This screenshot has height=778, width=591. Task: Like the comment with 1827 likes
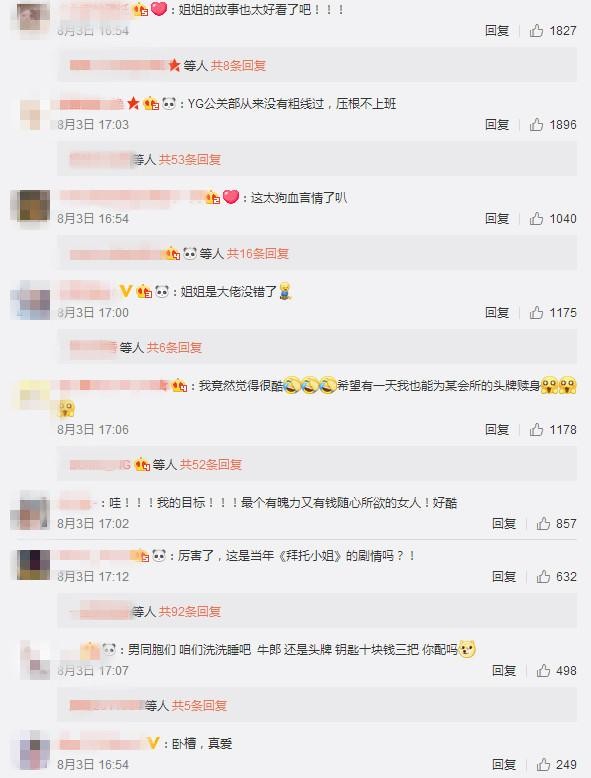click(x=536, y=31)
